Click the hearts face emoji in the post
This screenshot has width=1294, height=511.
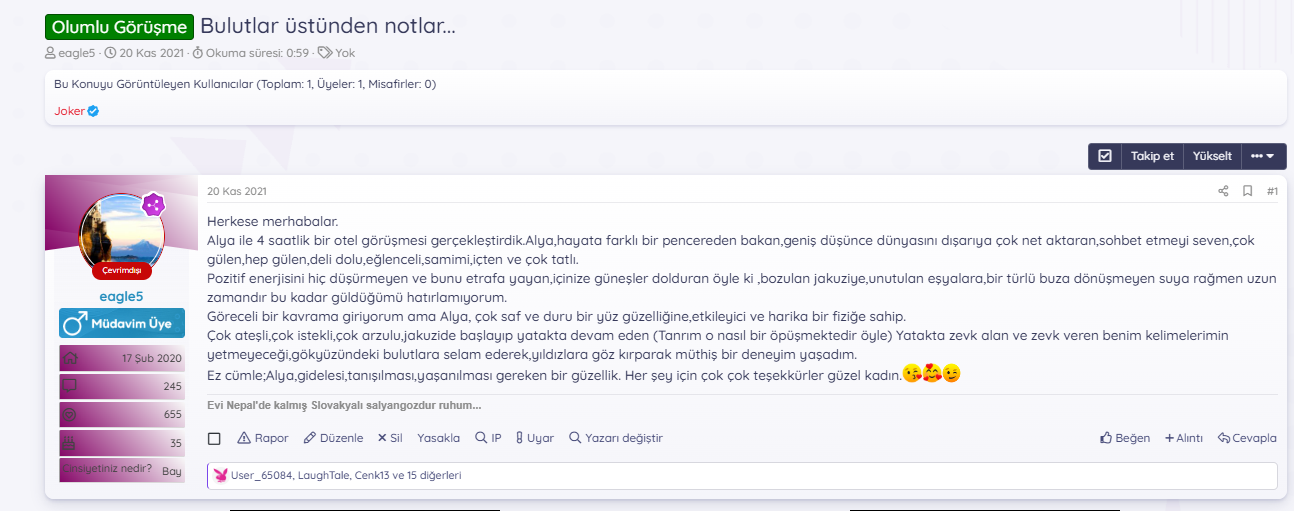[931, 374]
